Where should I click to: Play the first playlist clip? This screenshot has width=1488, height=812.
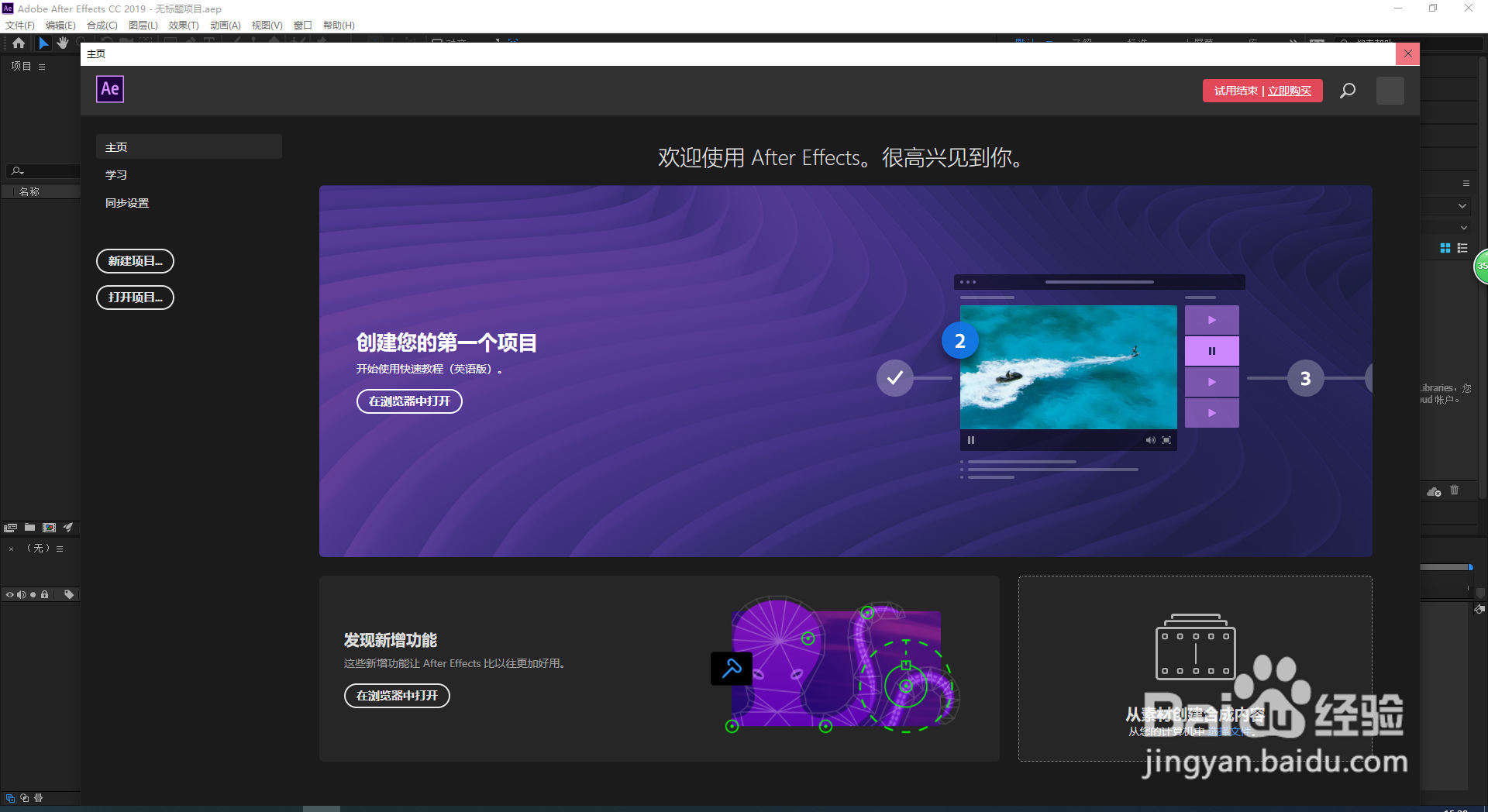click(x=1212, y=320)
